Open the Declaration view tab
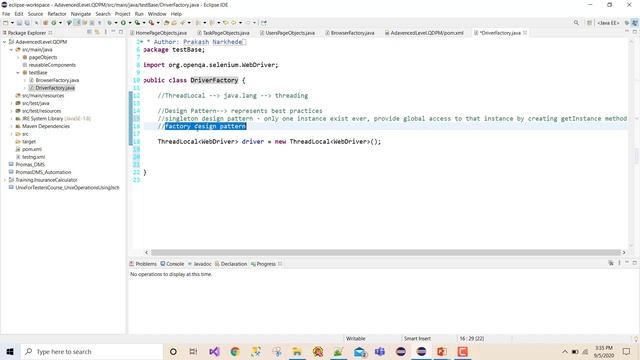The height and width of the screenshot is (360, 640). (x=231, y=264)
